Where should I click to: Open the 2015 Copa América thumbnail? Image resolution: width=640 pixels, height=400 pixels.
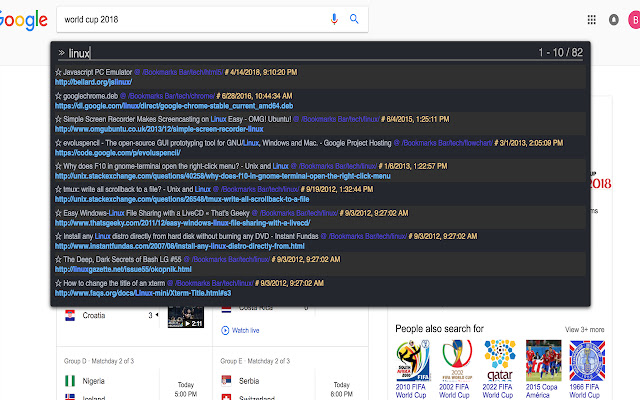(543, 361)
